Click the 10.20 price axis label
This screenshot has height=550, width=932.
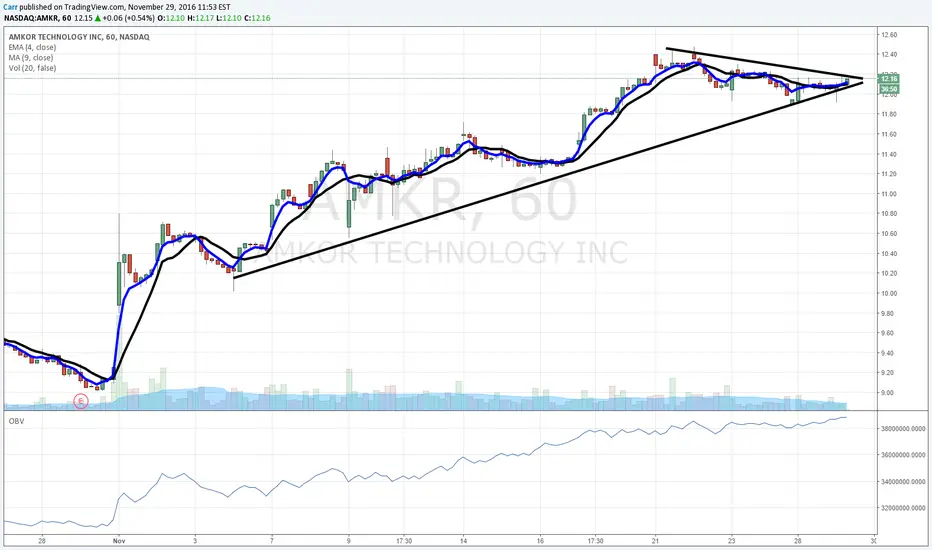click(x=889, y=274)
